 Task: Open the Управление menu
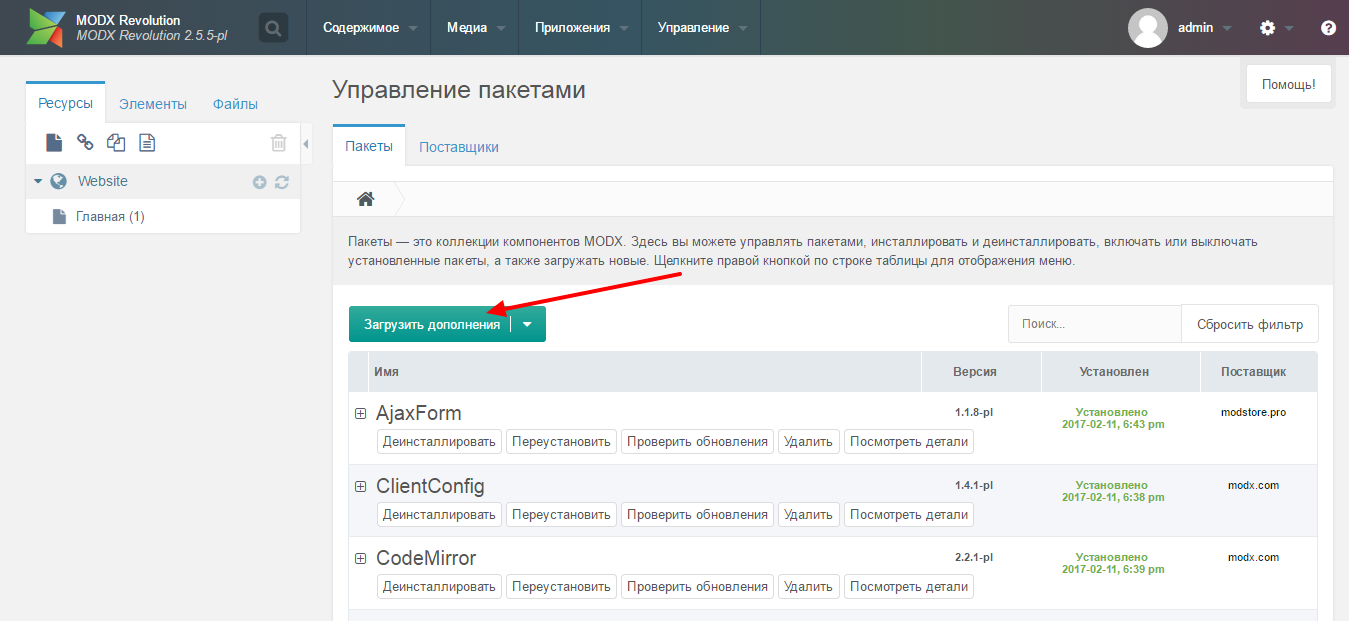click(701, 27)
